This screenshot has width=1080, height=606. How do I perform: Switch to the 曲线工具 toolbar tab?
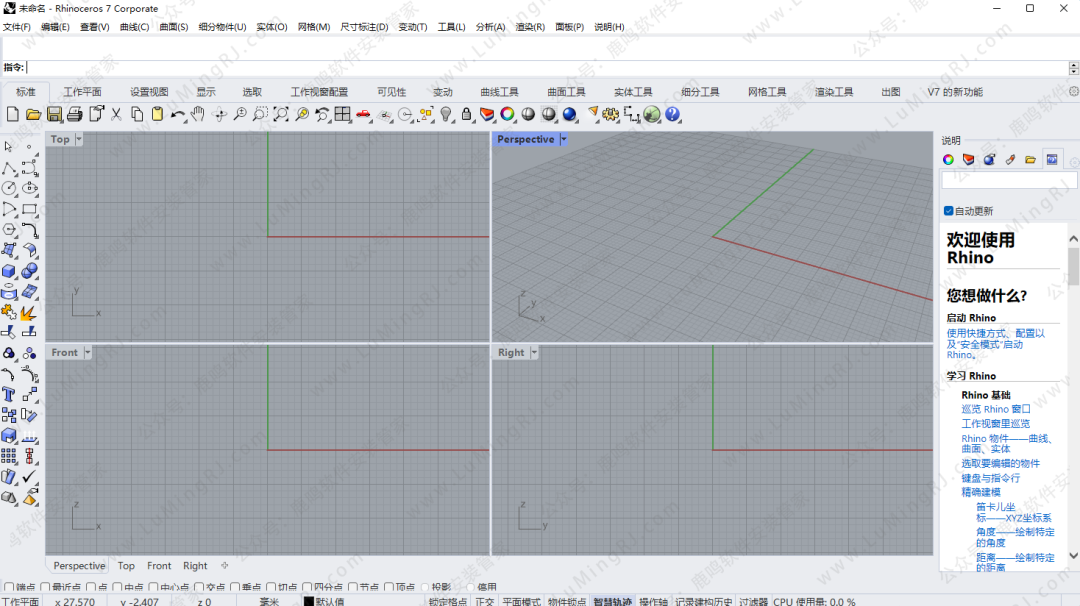coord(499,92)
